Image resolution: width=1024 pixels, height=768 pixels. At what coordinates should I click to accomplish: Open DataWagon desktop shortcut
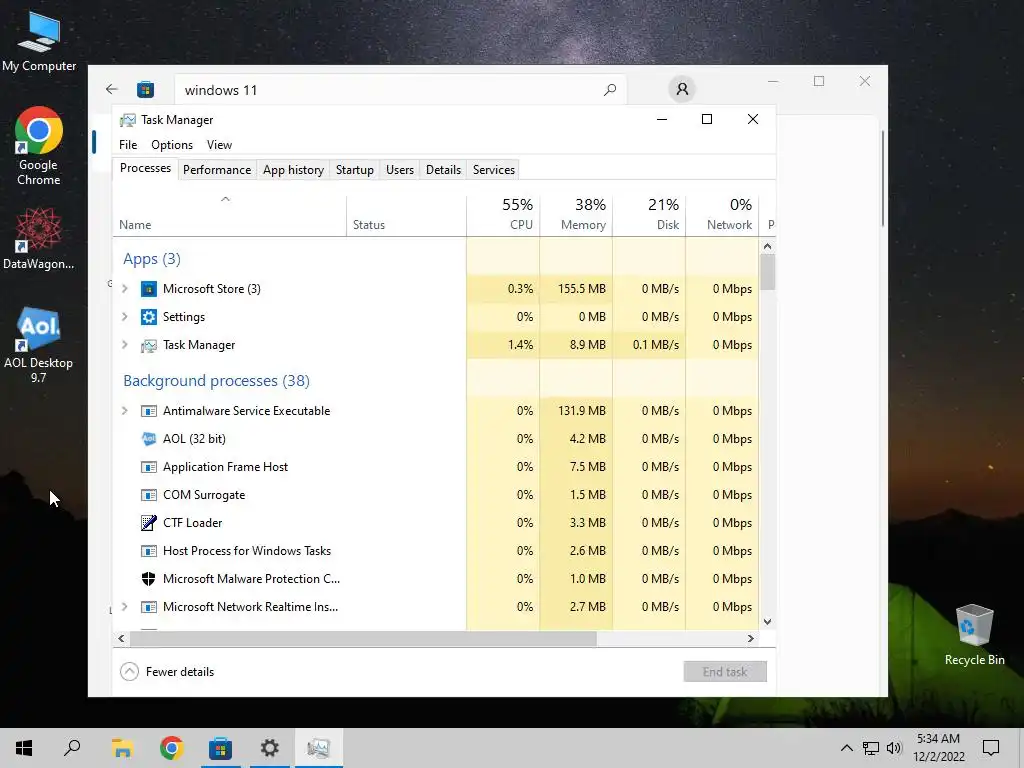39,238
